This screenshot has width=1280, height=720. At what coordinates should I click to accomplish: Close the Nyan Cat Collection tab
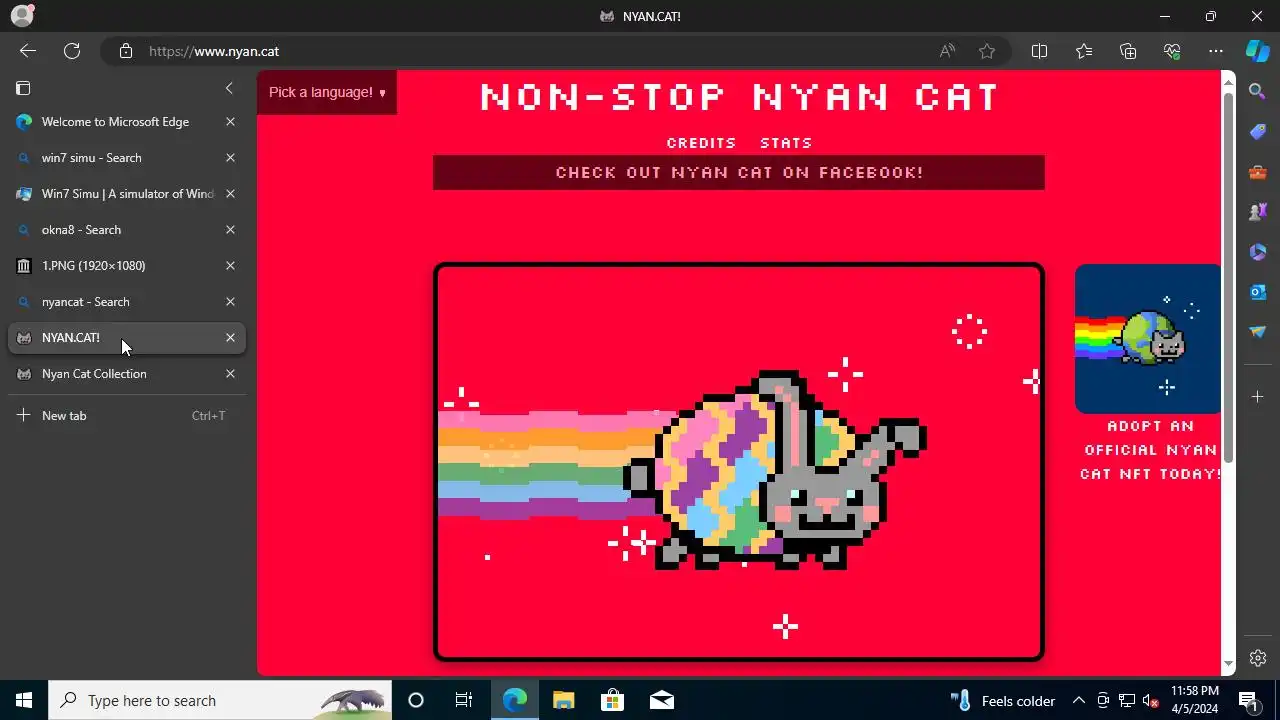click(x=230, y=374)
